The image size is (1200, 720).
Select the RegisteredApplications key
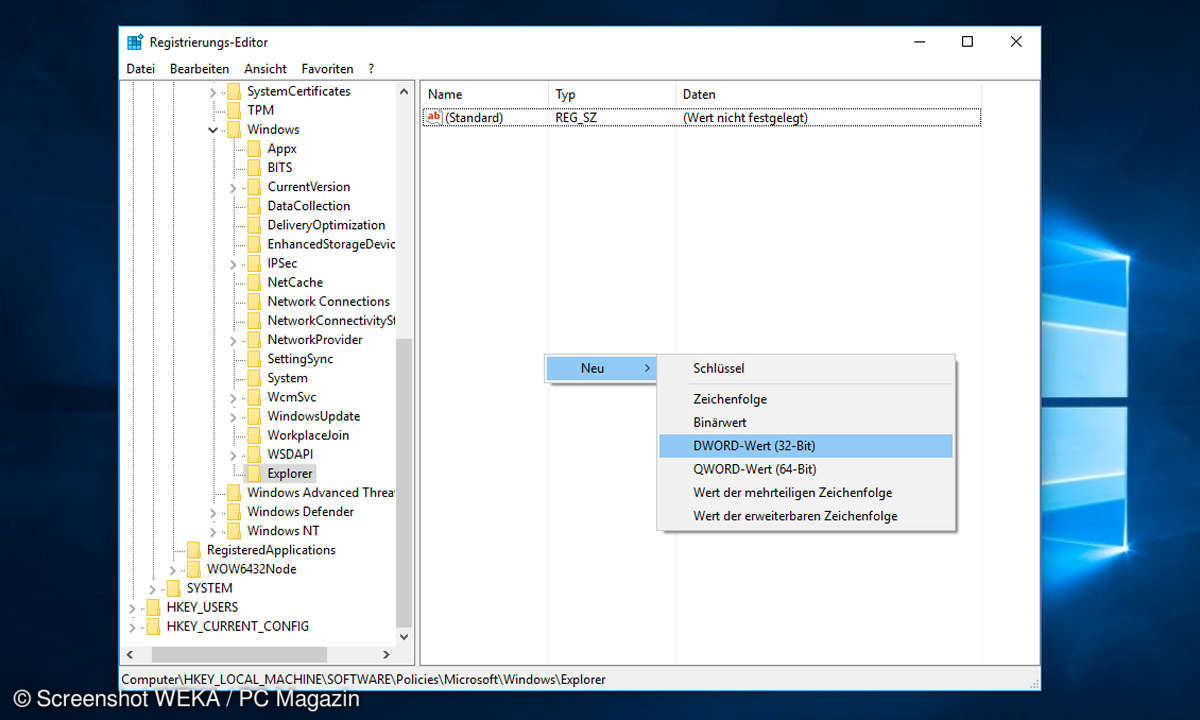[x=271, y=550]
